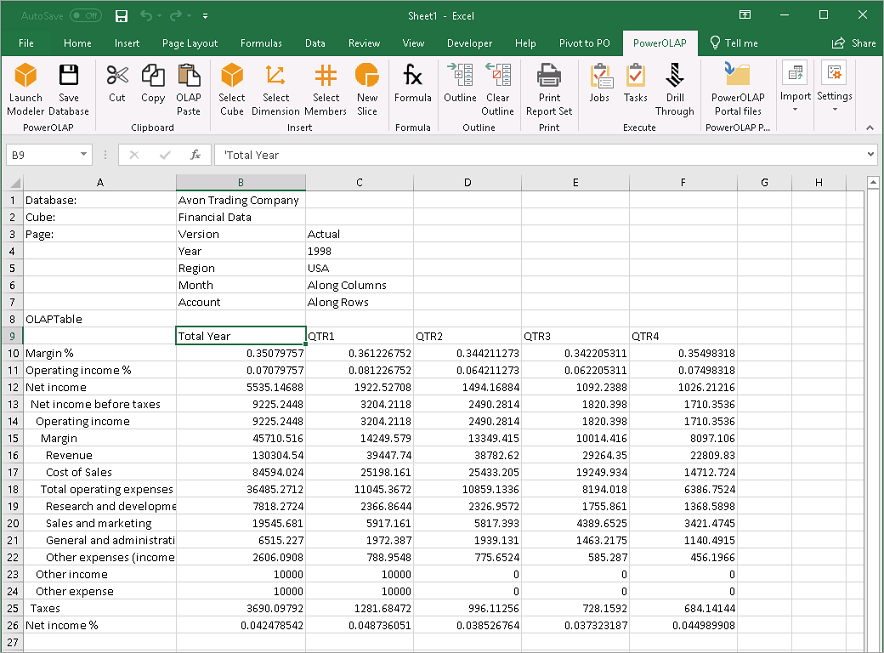Select column C header

[359, 182]
